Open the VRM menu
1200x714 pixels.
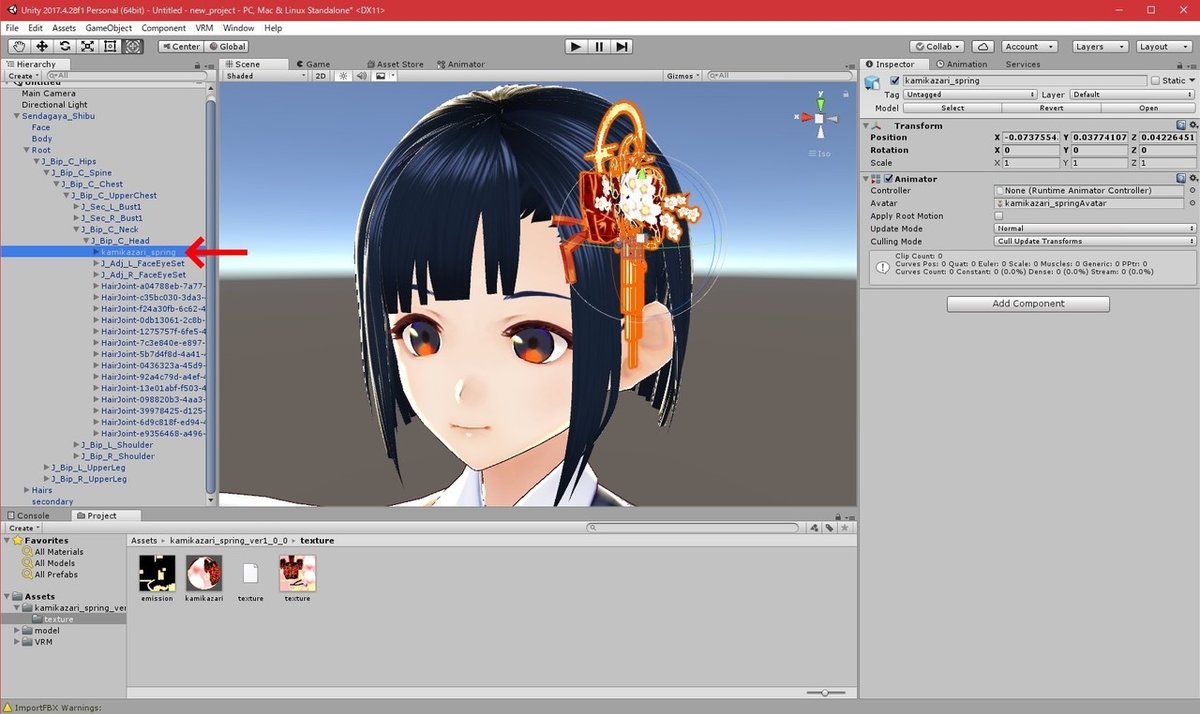coord(204,28)
